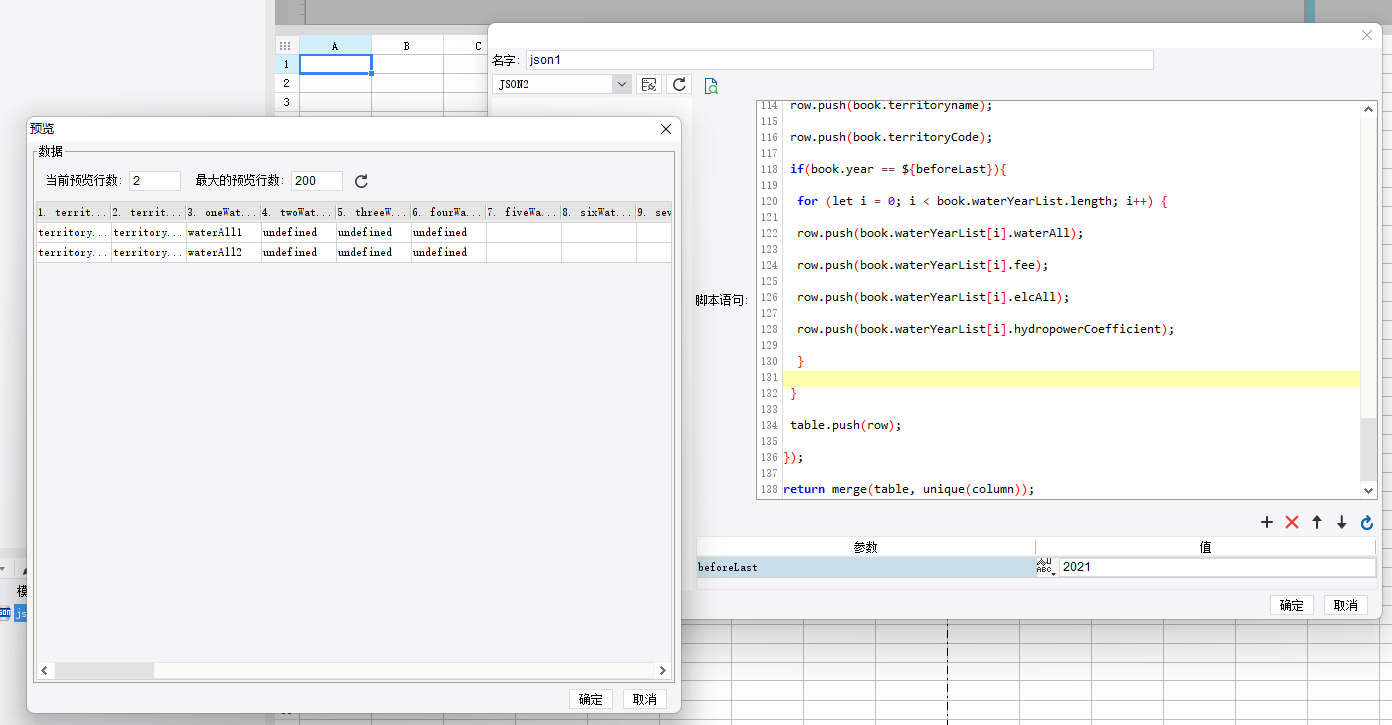Click the line with waterYearList[i].fee
1392x725 pixels.
pyautogui.click(x=923, y=265)
